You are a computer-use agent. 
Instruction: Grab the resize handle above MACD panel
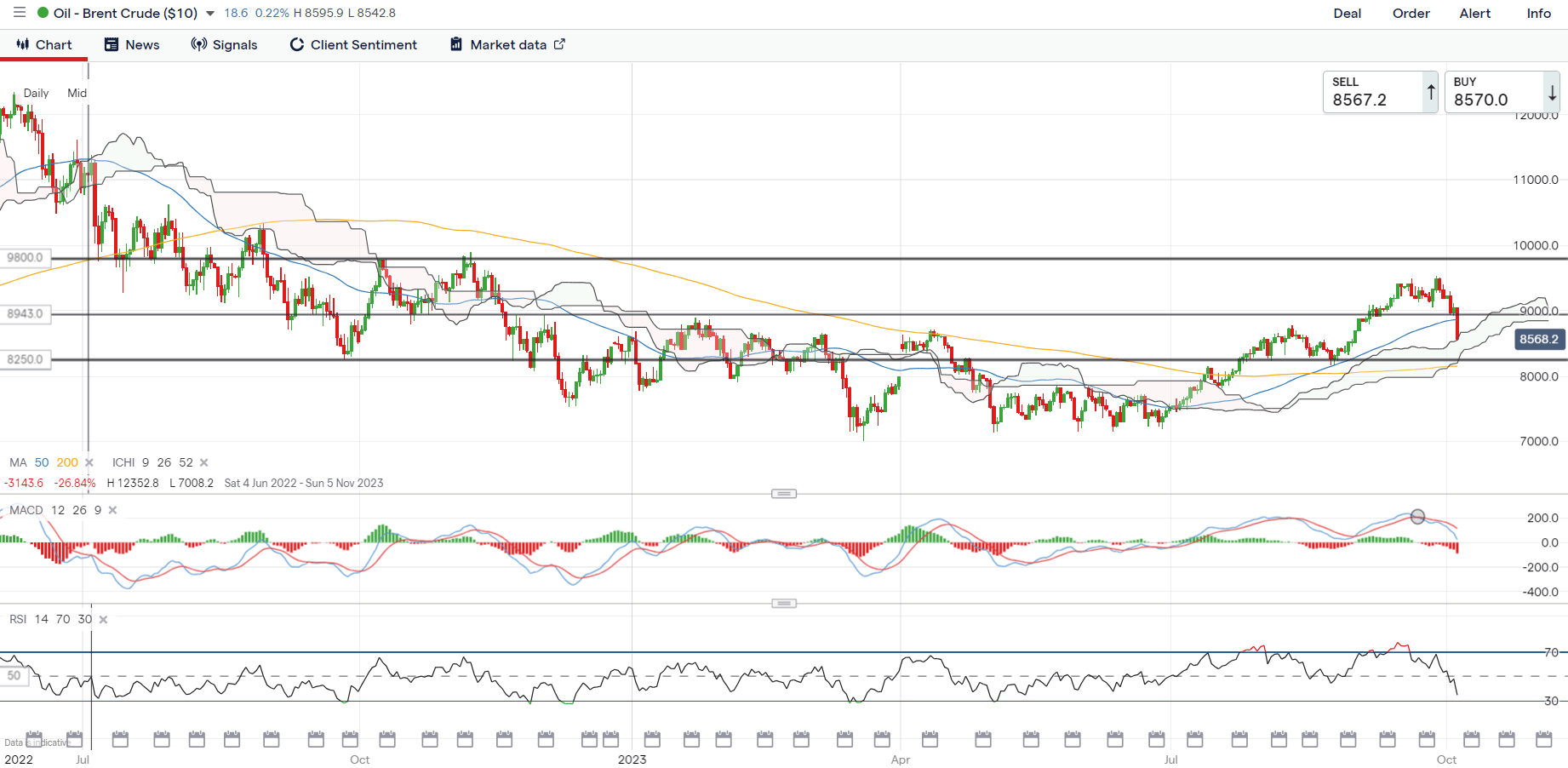783,494
